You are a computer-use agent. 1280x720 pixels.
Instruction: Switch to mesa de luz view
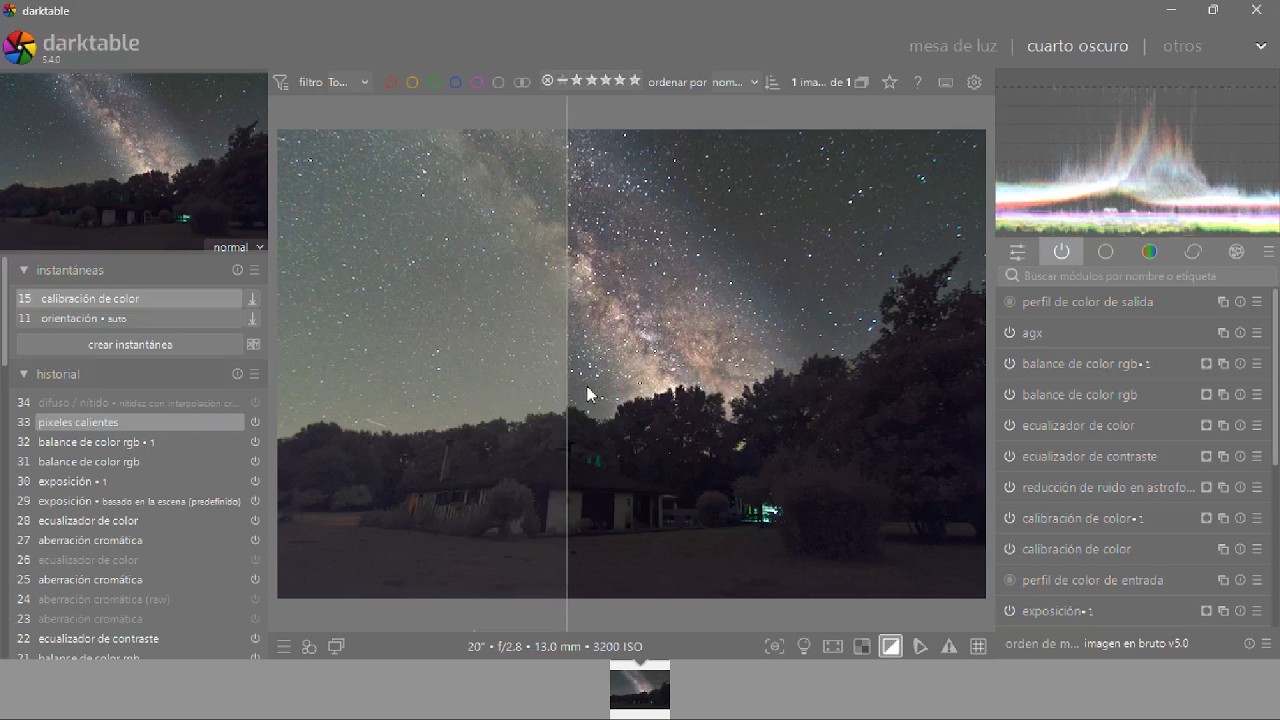point(952,46)
